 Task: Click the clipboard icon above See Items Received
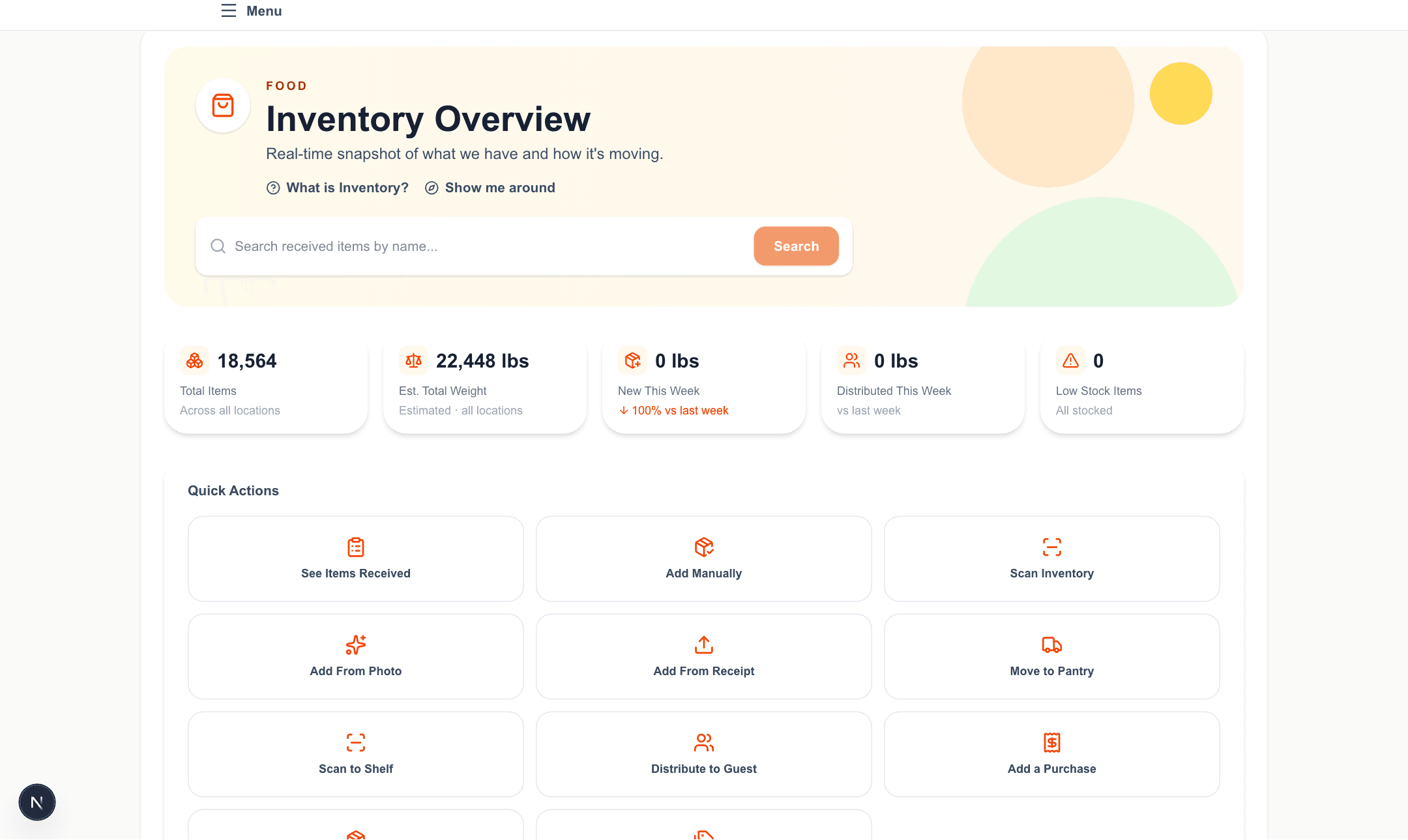pos(356,547)
